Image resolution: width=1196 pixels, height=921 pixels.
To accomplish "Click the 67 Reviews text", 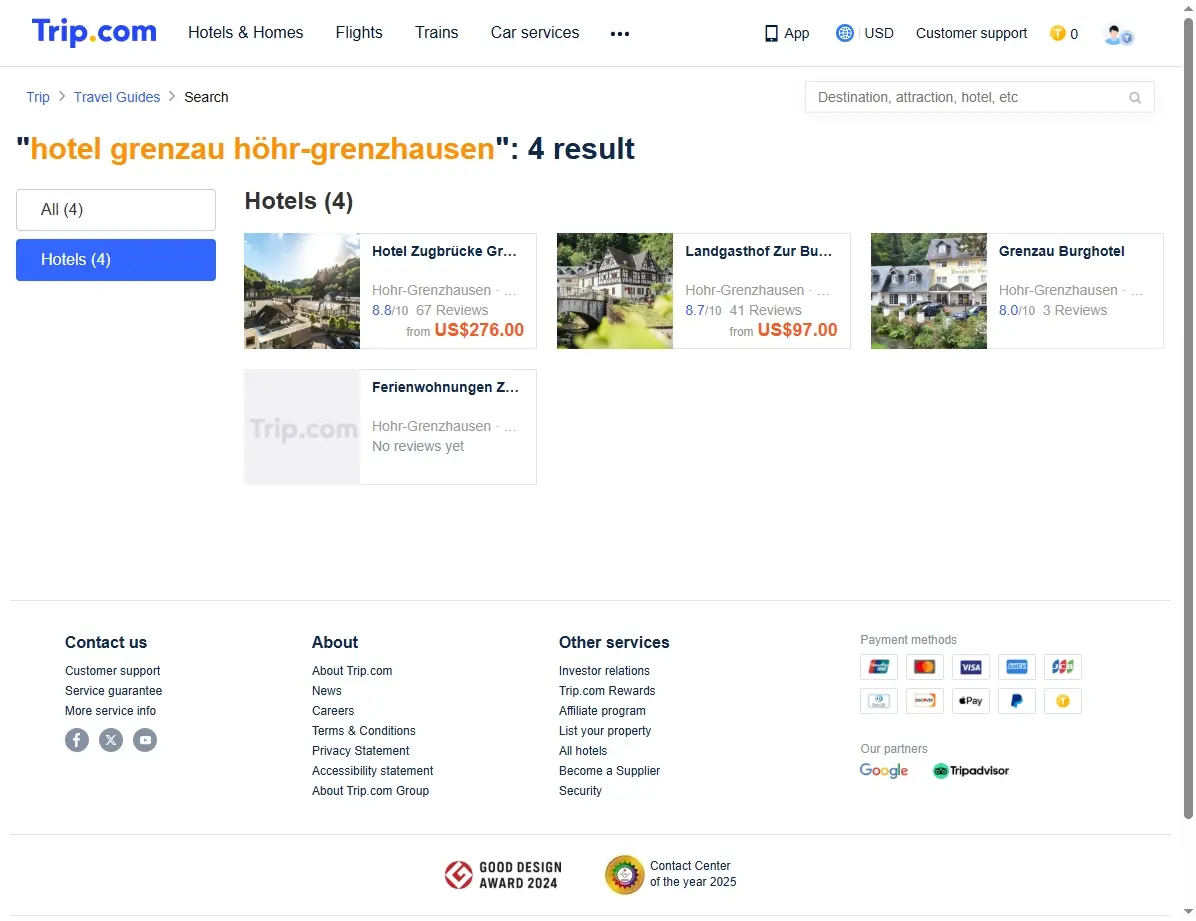I will coord(452,311).
